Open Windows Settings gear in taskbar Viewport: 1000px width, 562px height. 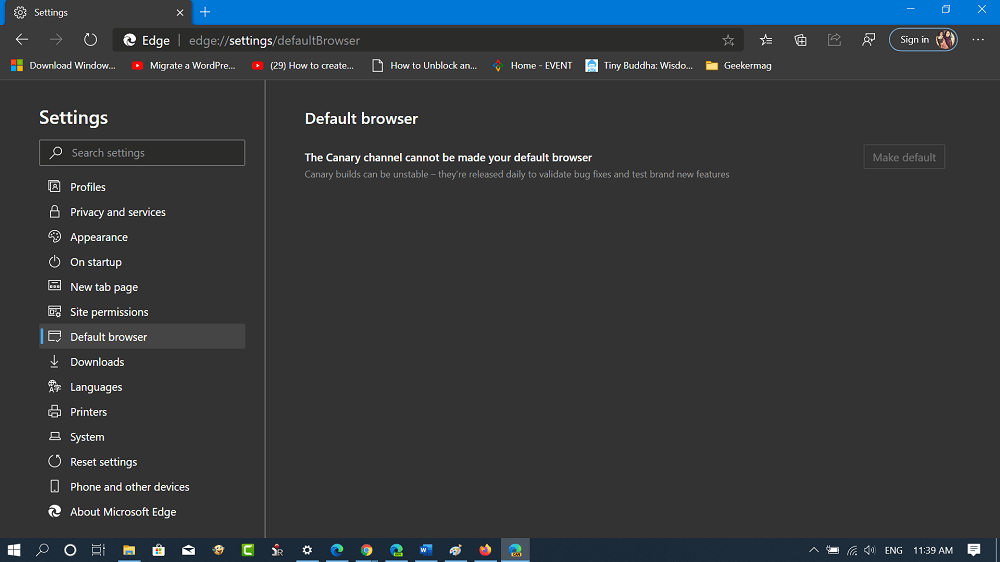pos(307,550)
